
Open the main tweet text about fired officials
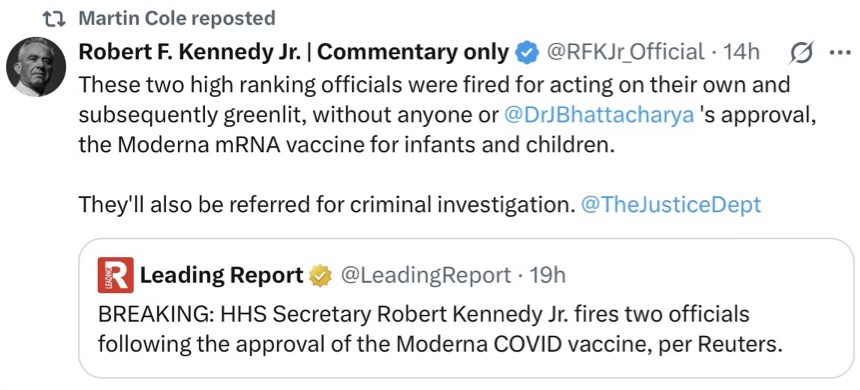click(435, 116)
